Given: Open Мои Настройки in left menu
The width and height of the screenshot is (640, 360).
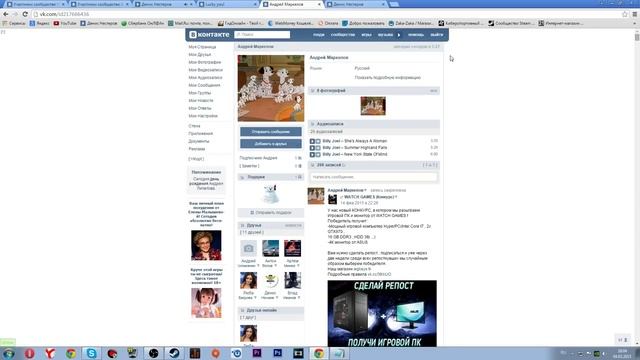Looking at the screenshot, I should pyautogui.click(x=203, y=116).
